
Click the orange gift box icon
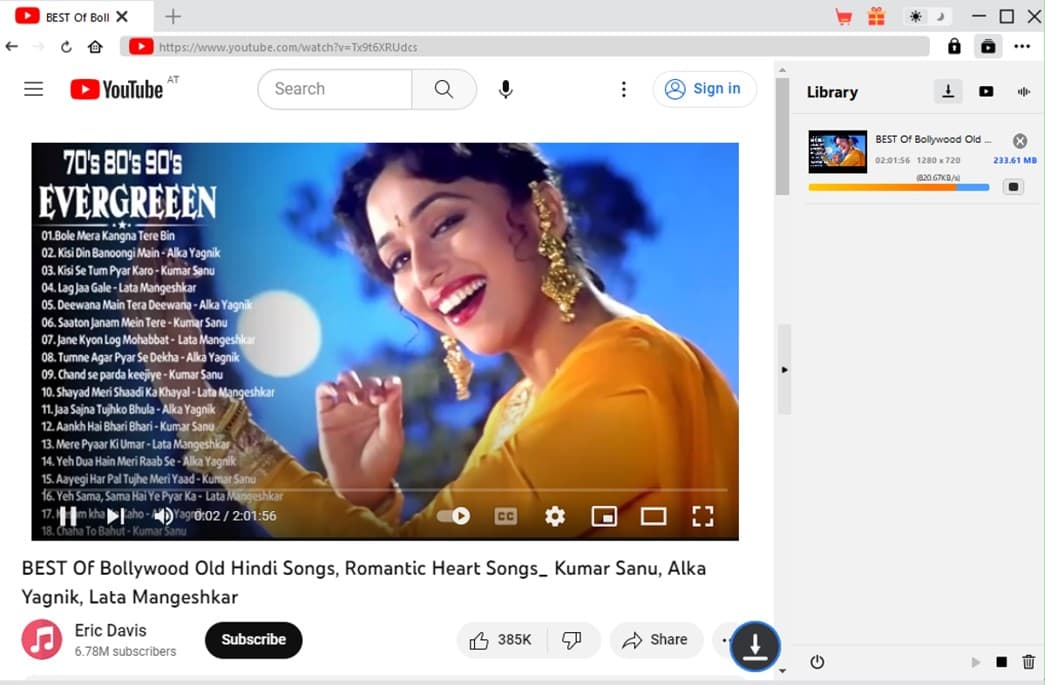click(x=876, y=17)
